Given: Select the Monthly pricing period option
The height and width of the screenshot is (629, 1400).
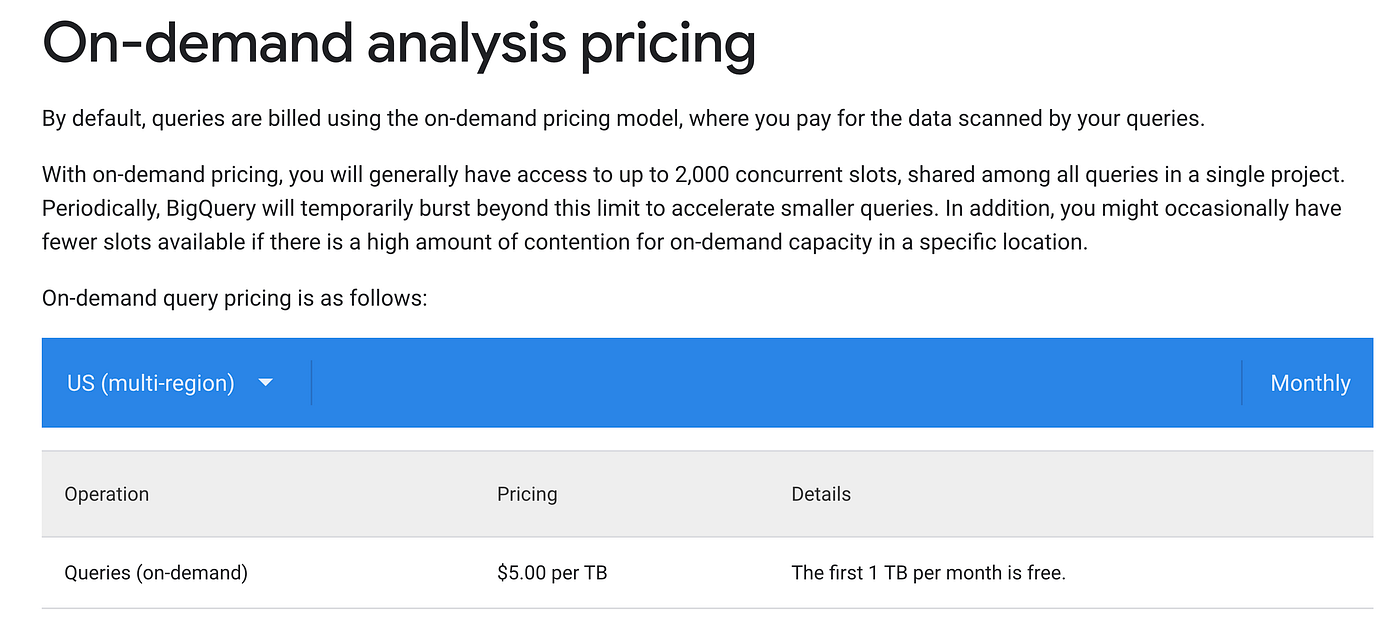Looking at the screenshot, I should (x=1309, y=383).
